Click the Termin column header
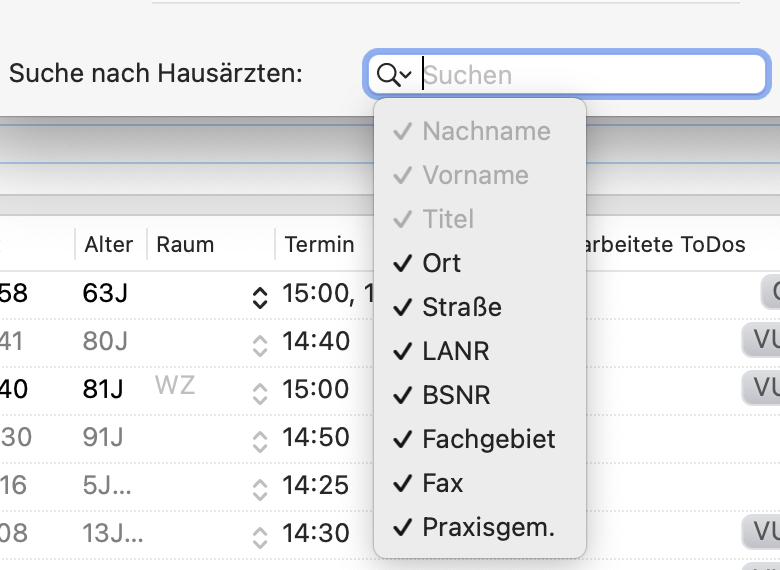Viewport: 780px width, 570px height. coord(319,245)
